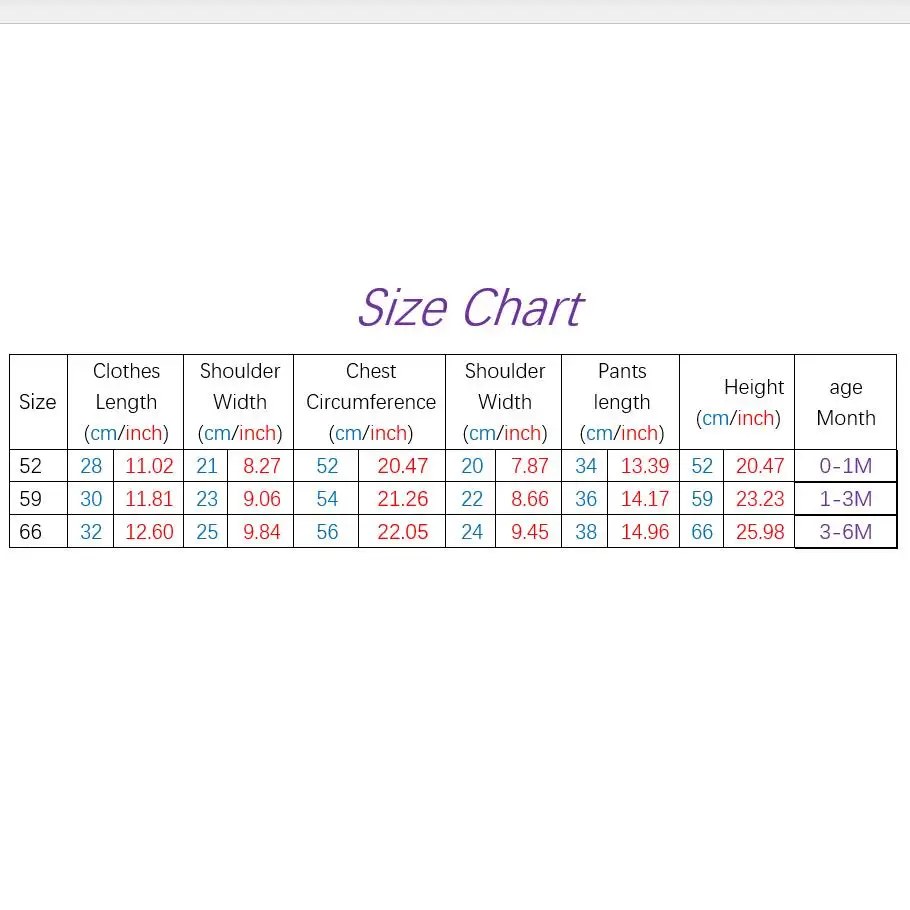Click the 9.06 shoulder width value
This screenshot has width=910, height=910.
point(261,499)
